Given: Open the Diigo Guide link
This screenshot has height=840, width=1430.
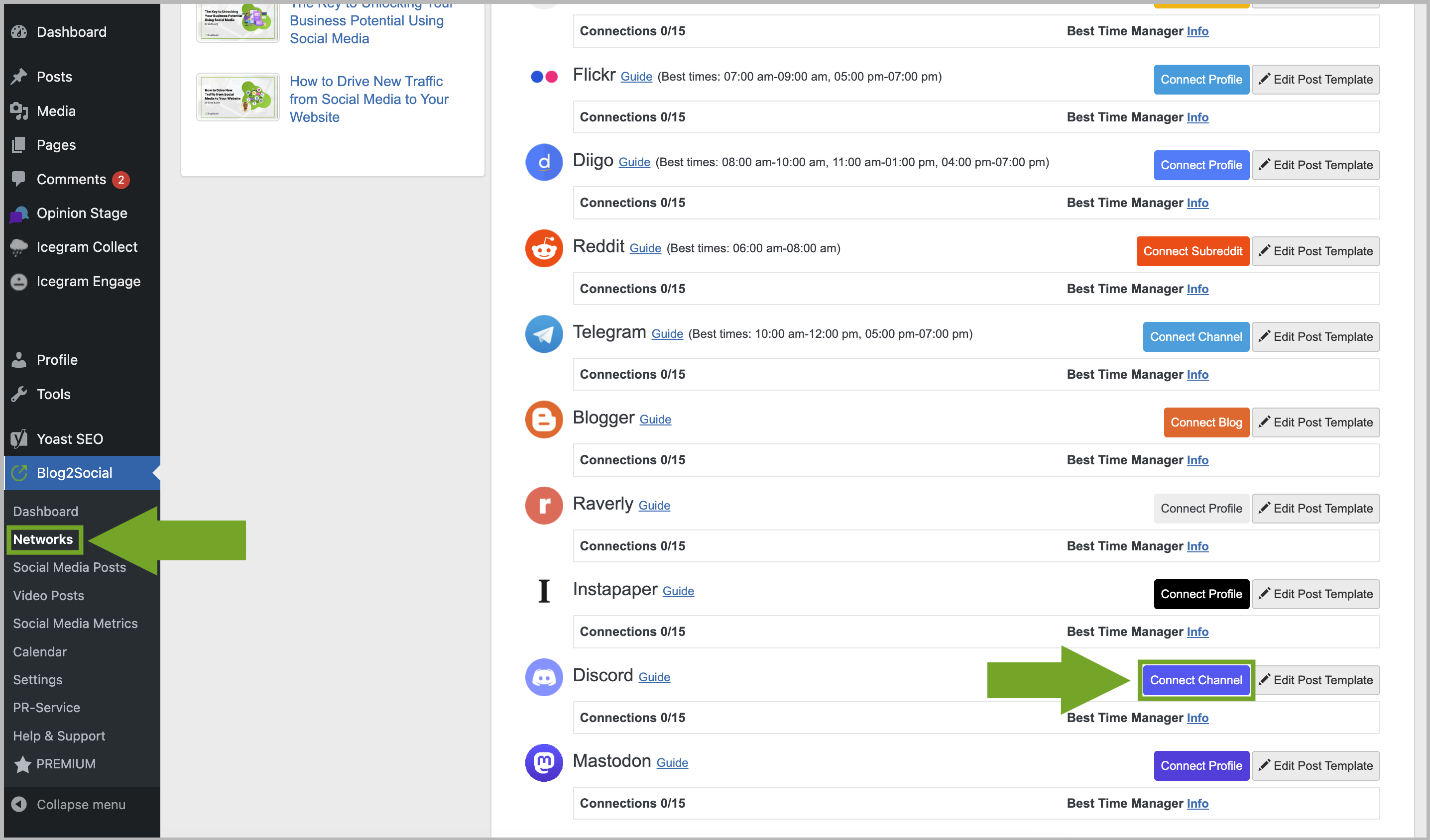Looking at the screenshot, I should pyautogui.click(x=634, y=162).
